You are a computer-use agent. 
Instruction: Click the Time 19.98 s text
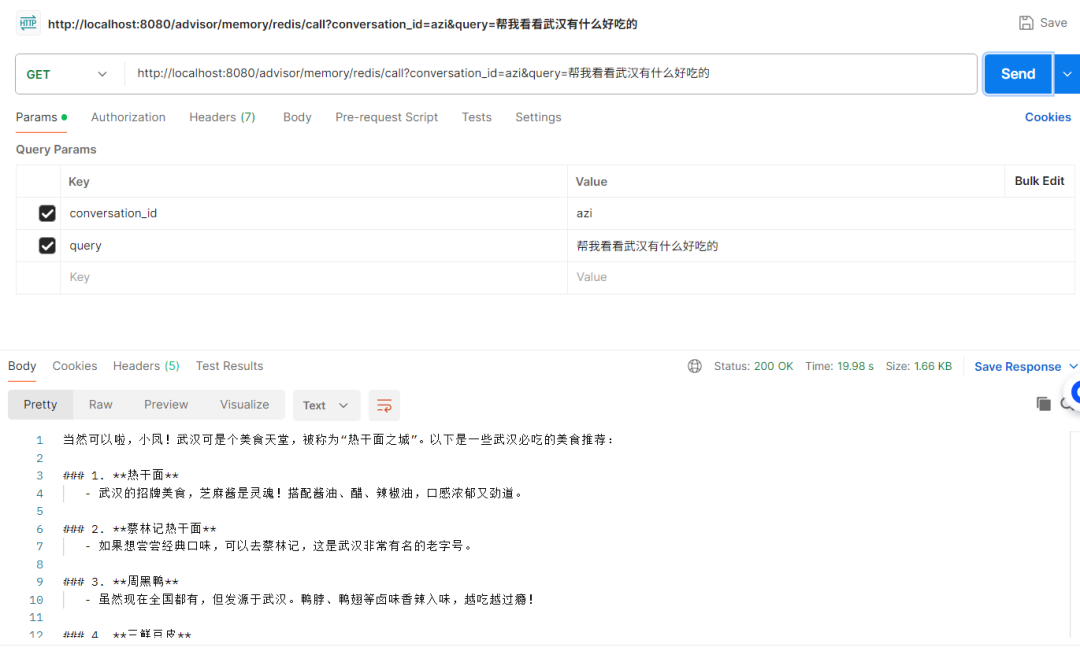coord(840,366)
